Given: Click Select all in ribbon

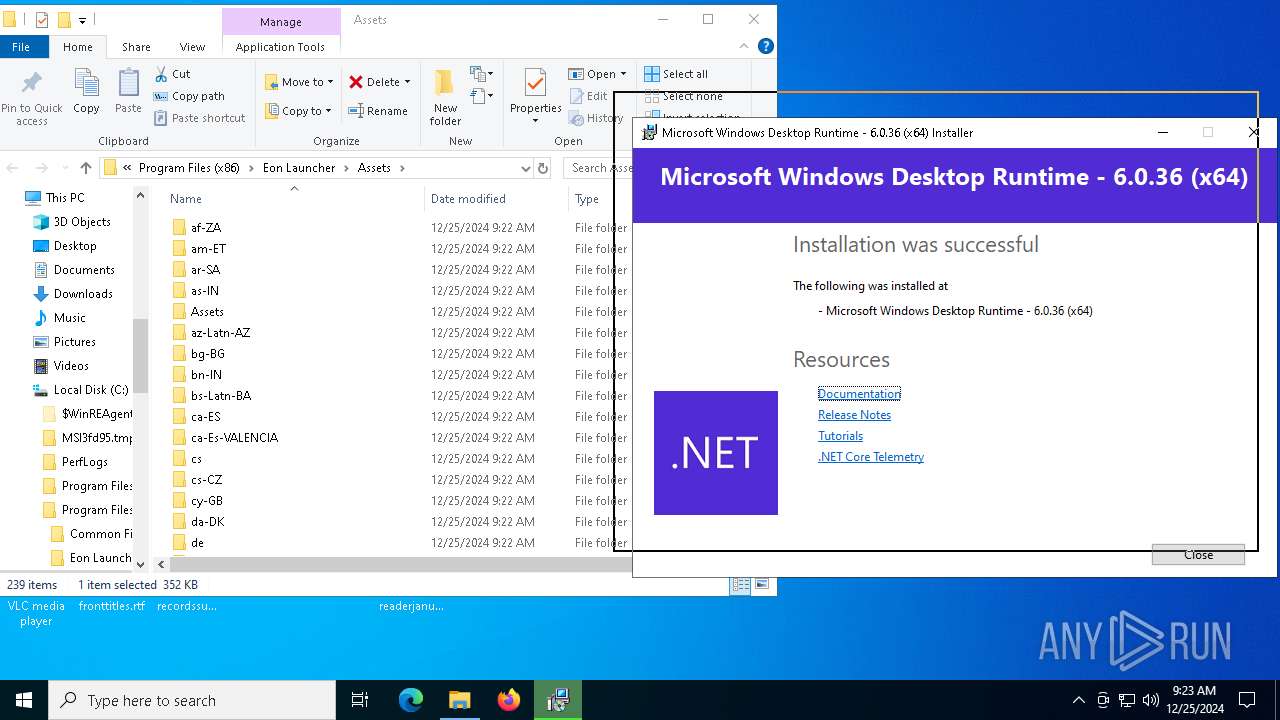Looking at the screenshot, I should pos(676,74).
